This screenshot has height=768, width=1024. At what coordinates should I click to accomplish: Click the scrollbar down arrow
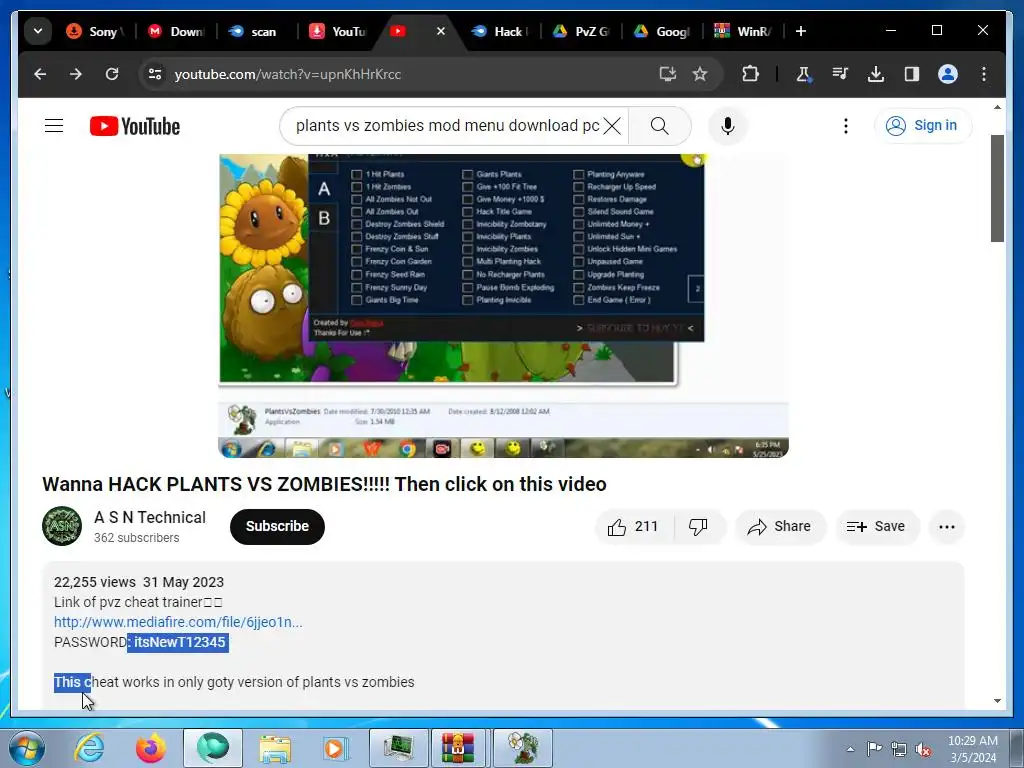point(997,701)
